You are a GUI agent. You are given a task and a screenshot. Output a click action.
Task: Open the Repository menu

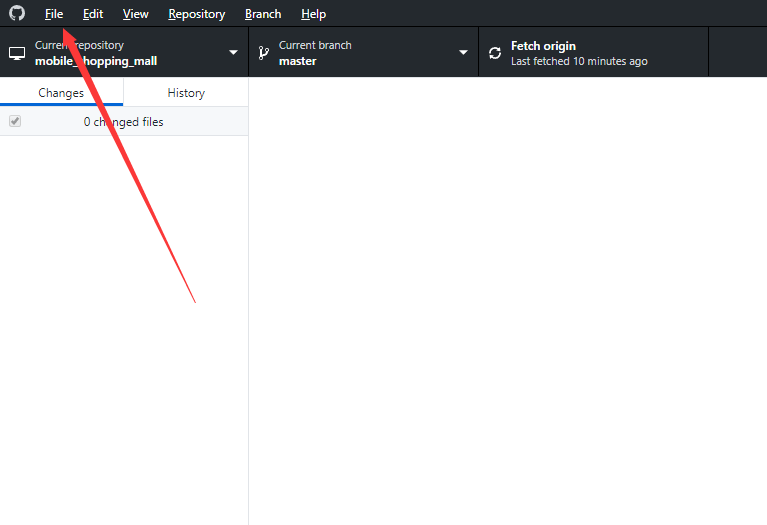click(x=197, y=14)
